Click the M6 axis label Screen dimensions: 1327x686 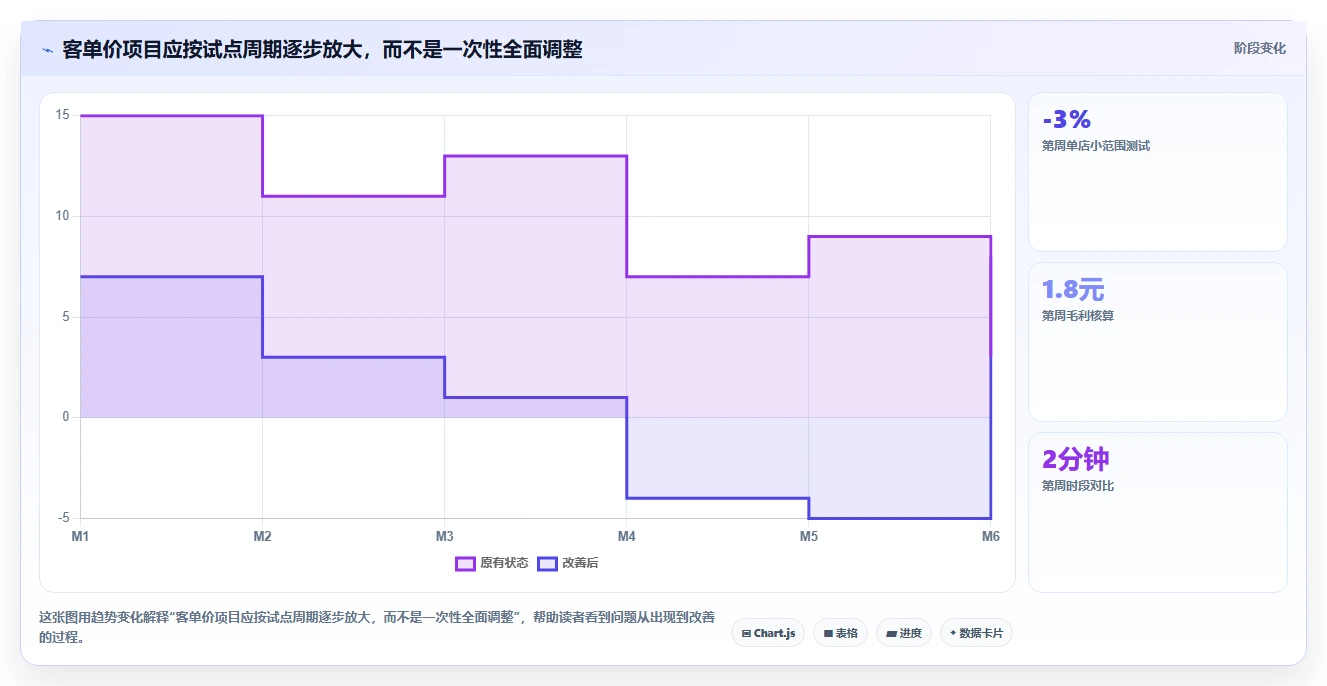click(990, 537)
